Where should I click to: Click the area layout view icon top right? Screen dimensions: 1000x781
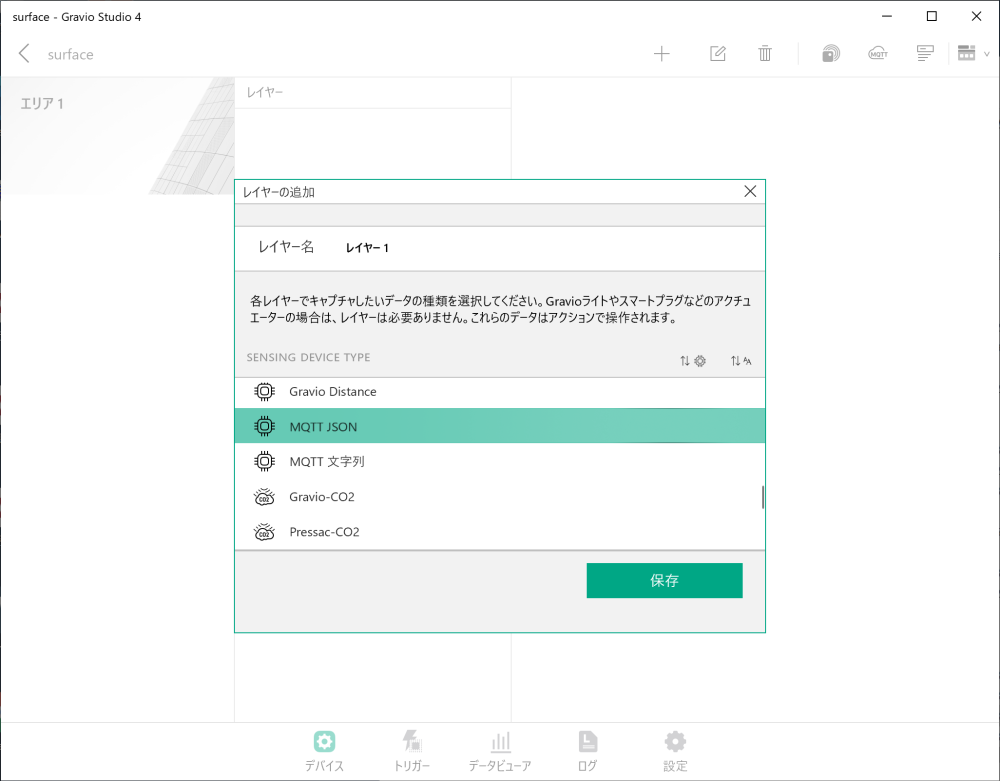(x=964, y=53)
